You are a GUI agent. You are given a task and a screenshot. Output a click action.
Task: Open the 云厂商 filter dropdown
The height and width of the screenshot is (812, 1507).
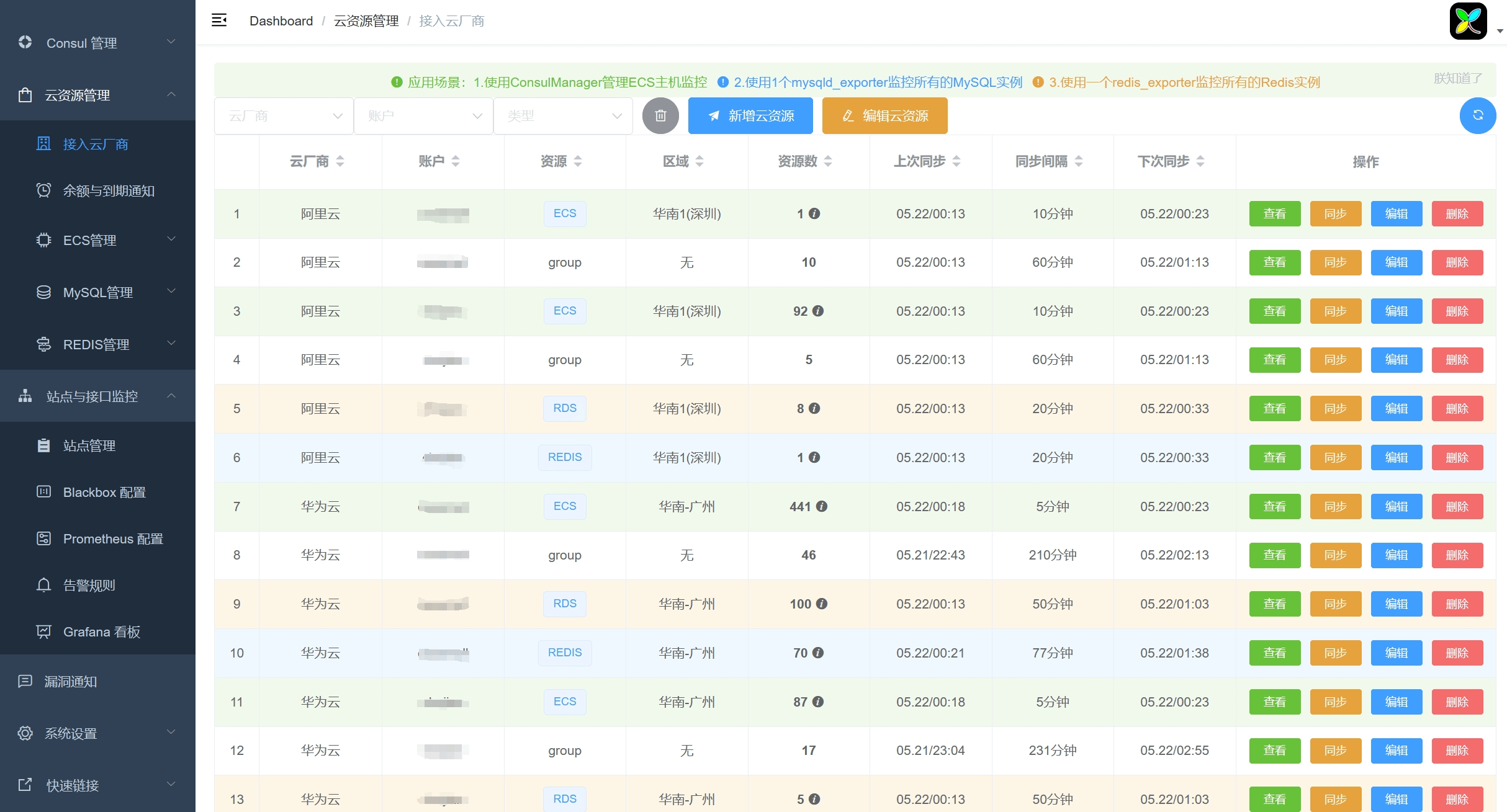pyautogui.click(x=284, y=116)
